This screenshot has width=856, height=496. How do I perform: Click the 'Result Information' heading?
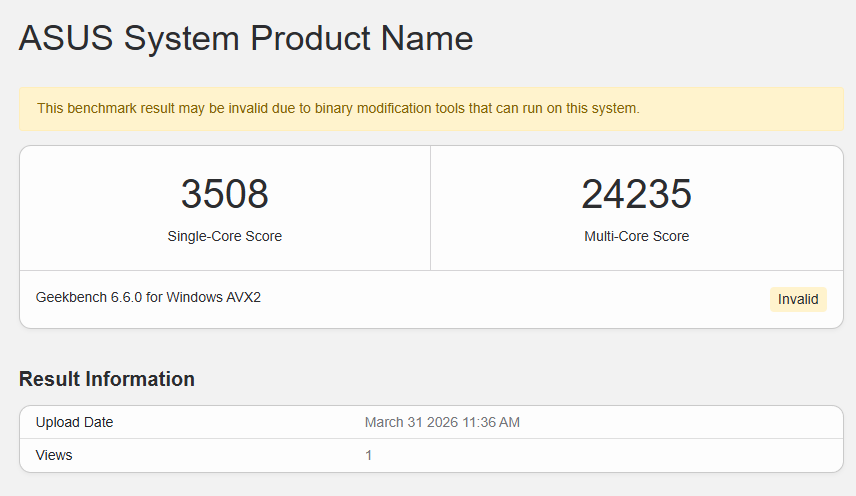point(106,379)
